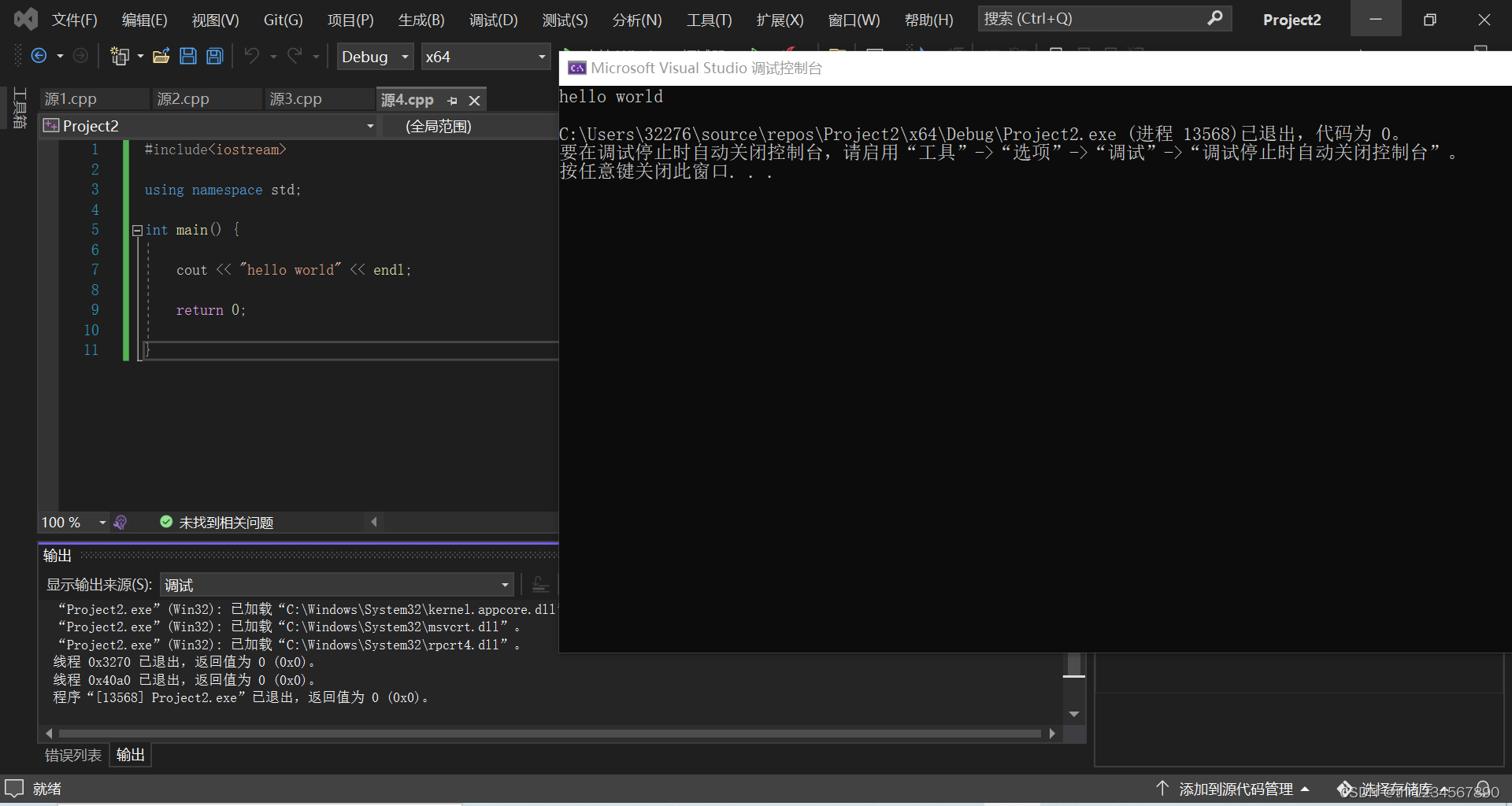Click the output horizontal scroll right arrow
The height and width of the screenshot is (806, 1512).
pos(1052,734)
